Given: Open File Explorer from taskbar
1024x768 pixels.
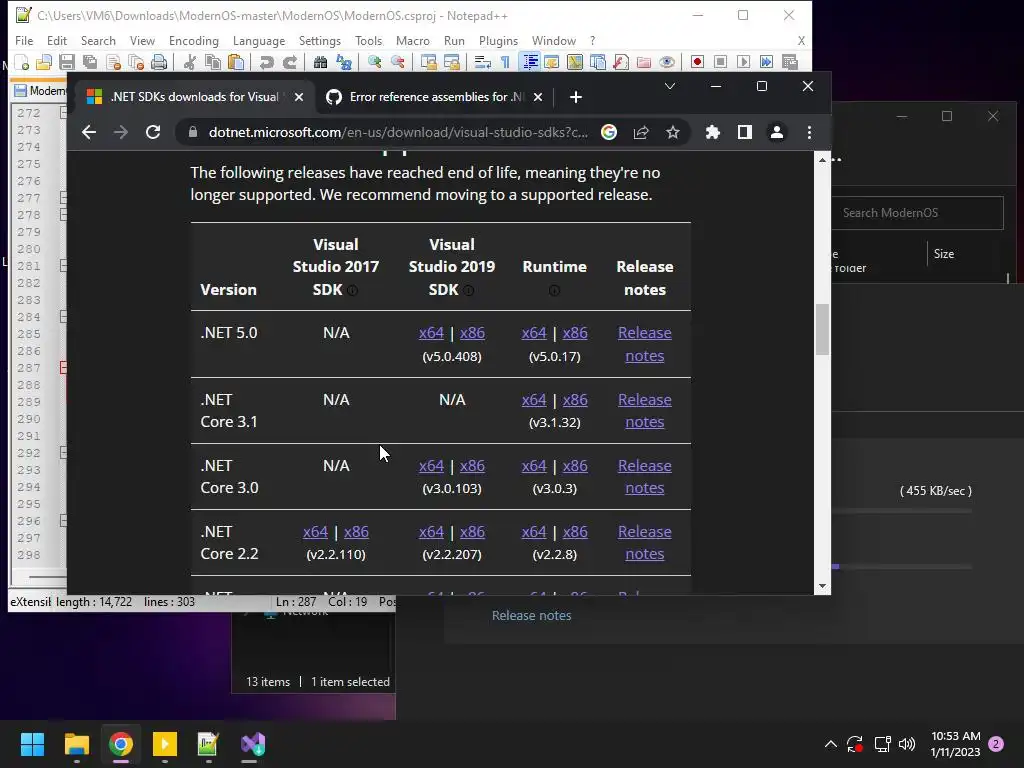Looking at the screenshot, I should (76, 744).
